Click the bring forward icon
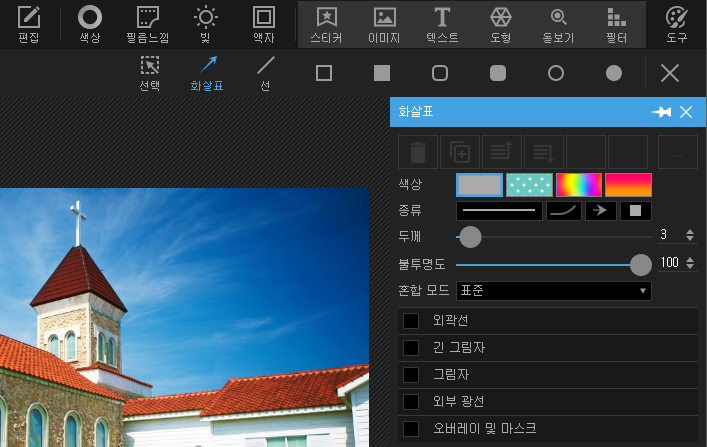The image size is (707, 447). [x=502, y=152]
